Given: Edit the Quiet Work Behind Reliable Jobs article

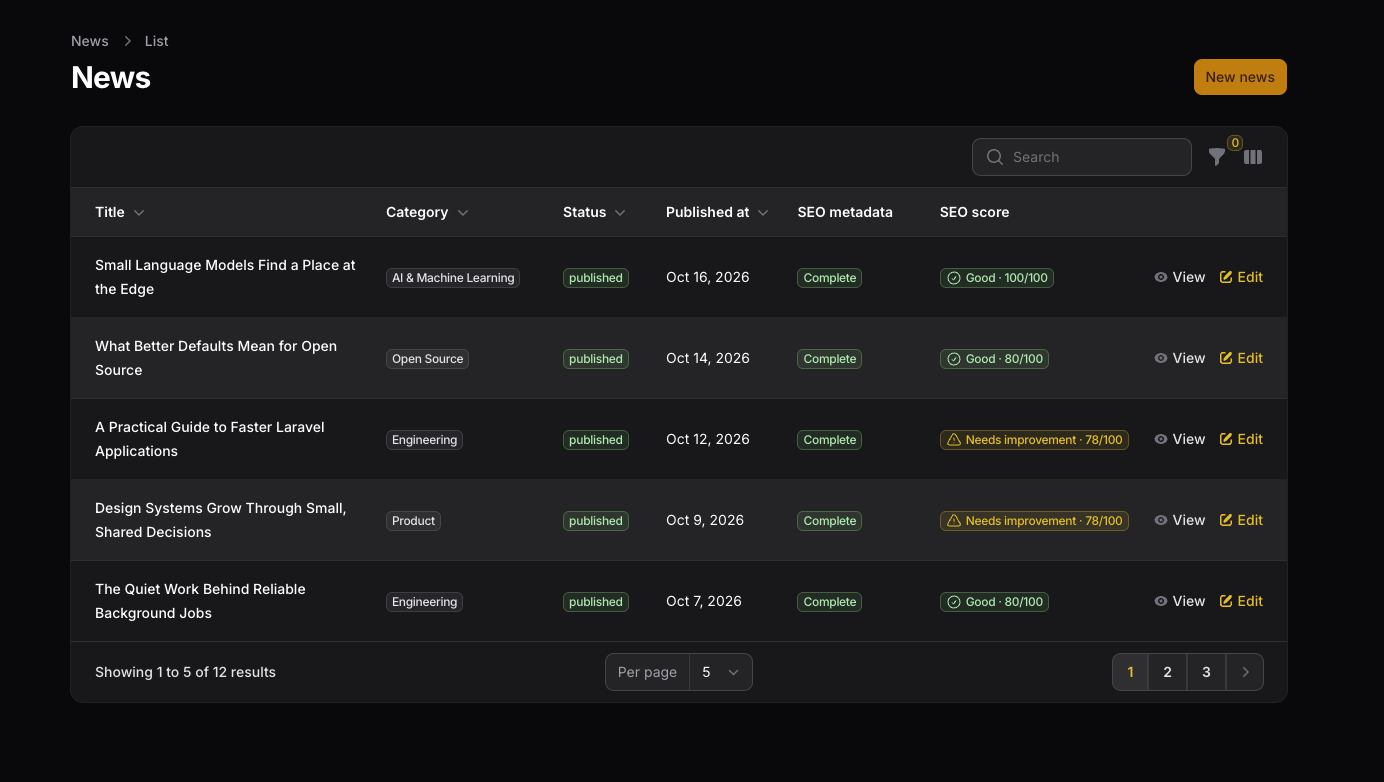Looking at the screenshot, I should click(x=1241, y=601).
